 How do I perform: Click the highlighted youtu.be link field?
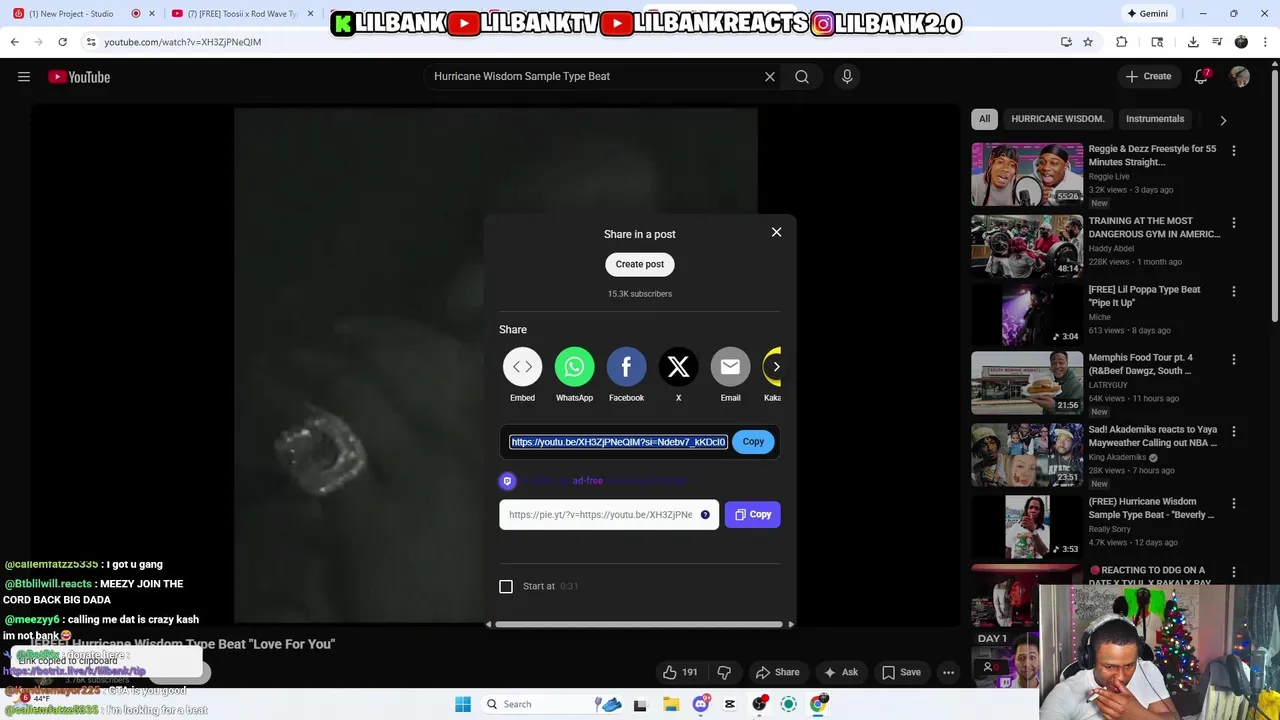tap(618, 442)
